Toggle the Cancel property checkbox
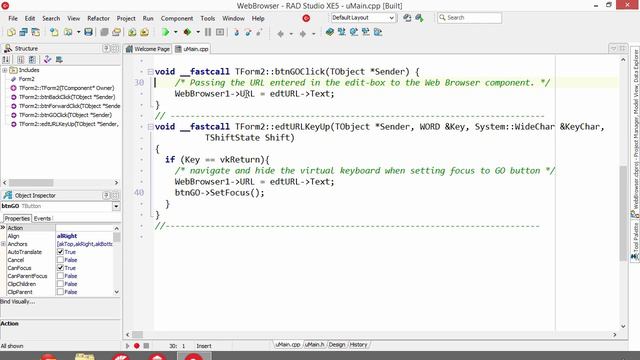The image size is (640, 360). [60, 260]
